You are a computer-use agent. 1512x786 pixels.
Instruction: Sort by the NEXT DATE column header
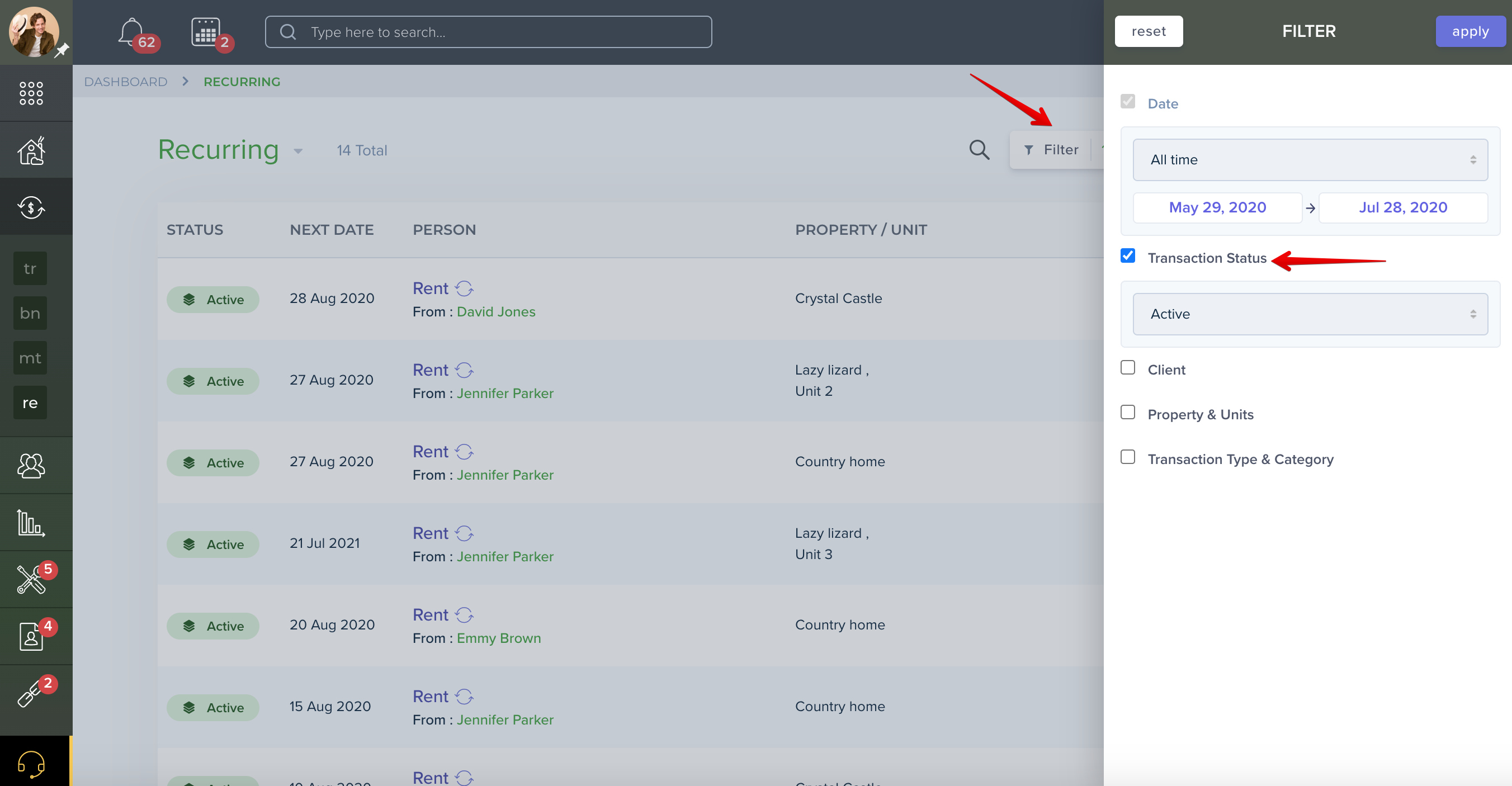point(332,230)
